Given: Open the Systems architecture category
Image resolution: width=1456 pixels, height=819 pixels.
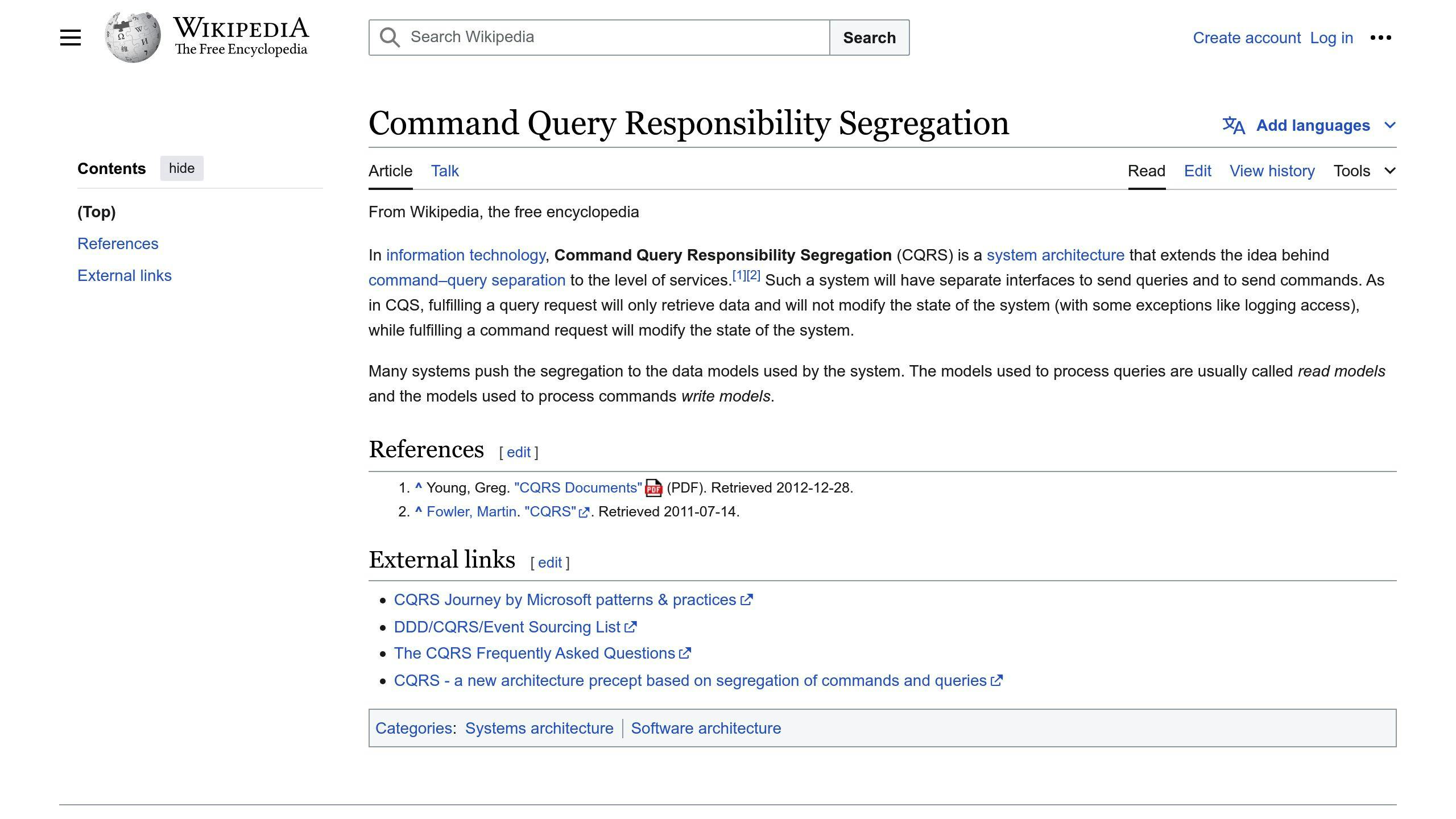Looking at the screenshot, I should [539, 728].
